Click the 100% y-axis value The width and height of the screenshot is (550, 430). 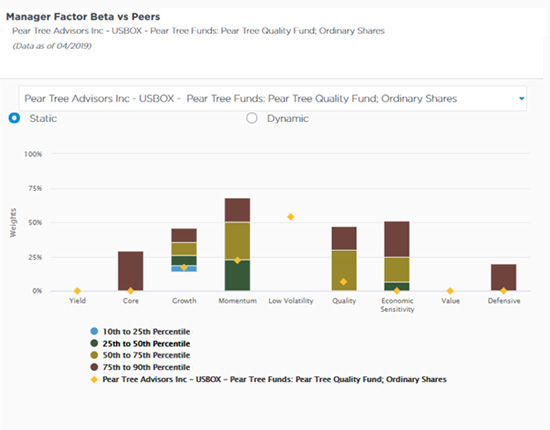click(33, 154)
